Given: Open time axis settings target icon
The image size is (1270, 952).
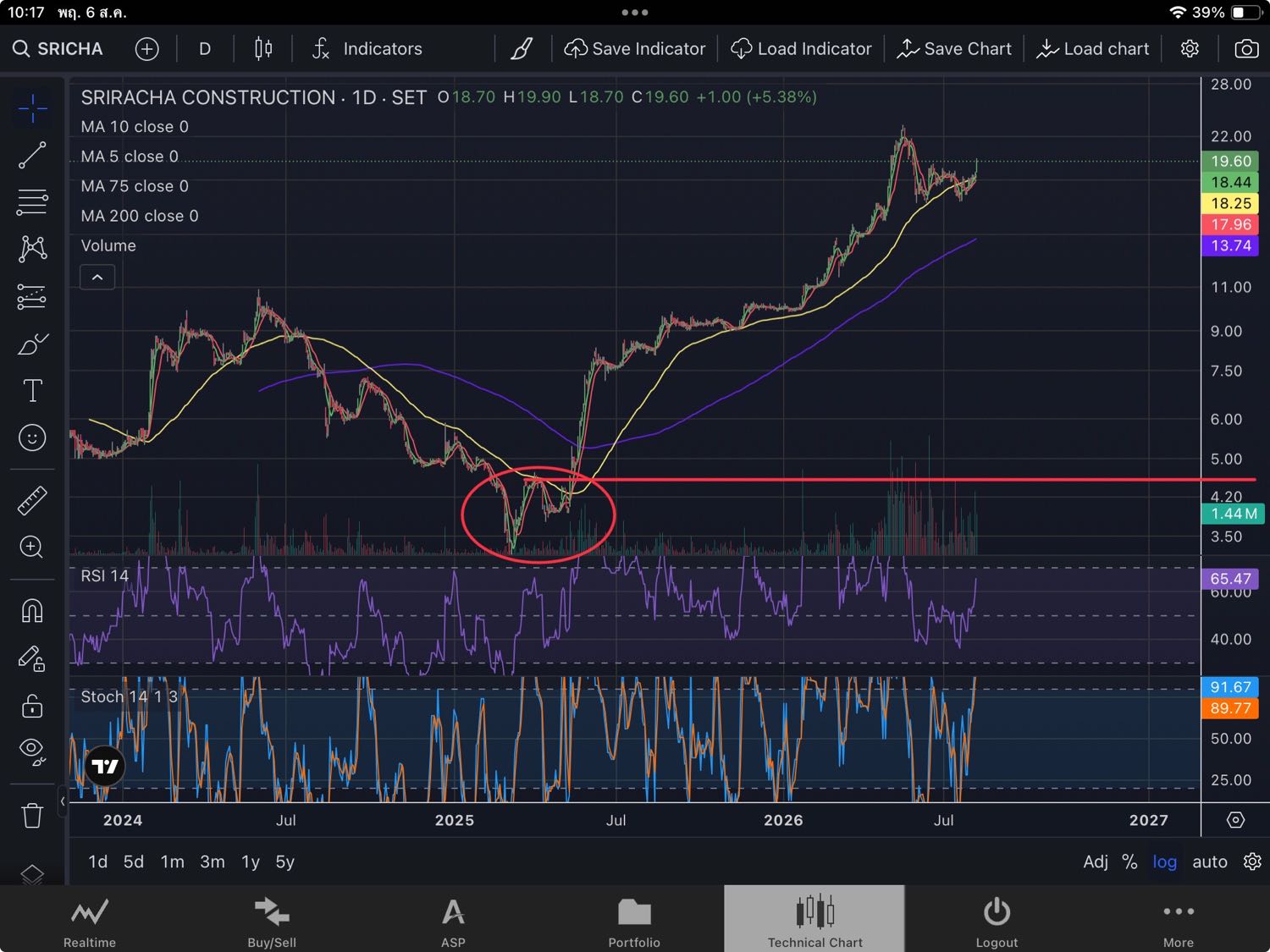Looking at the screenshot, I should click(1235, 820).
